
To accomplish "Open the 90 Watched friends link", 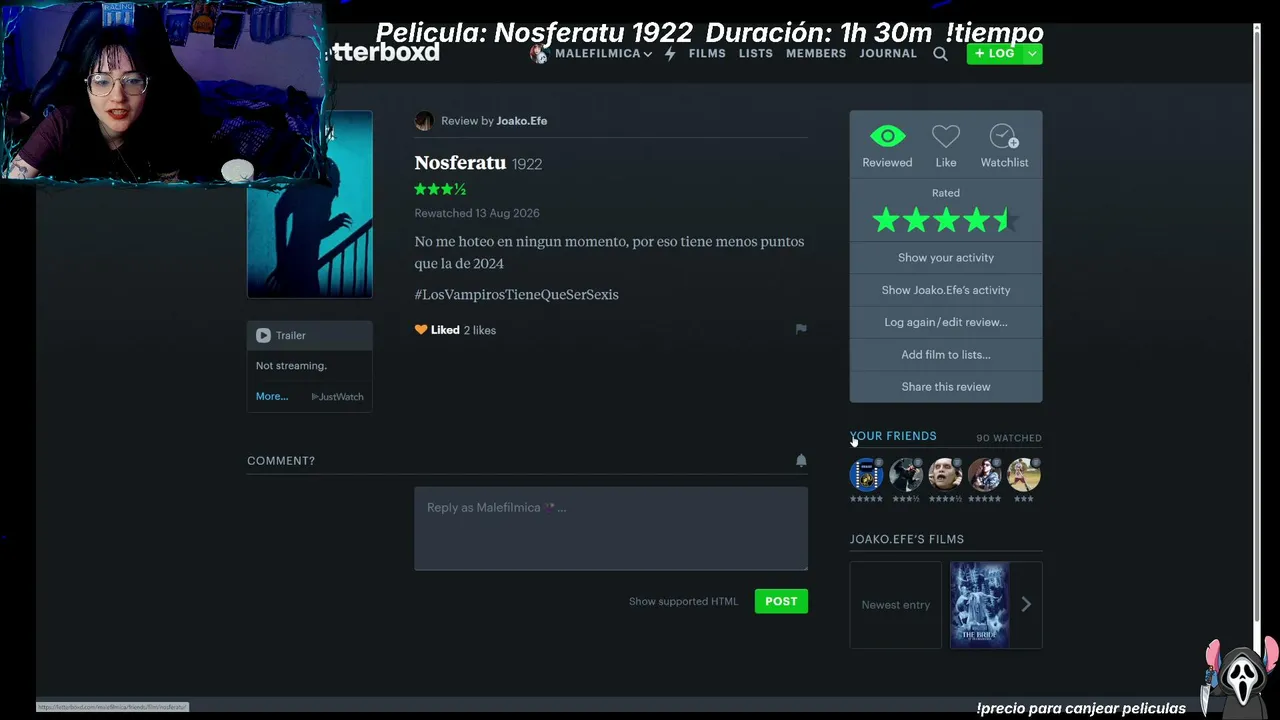I will click(x=1009, y=438).
